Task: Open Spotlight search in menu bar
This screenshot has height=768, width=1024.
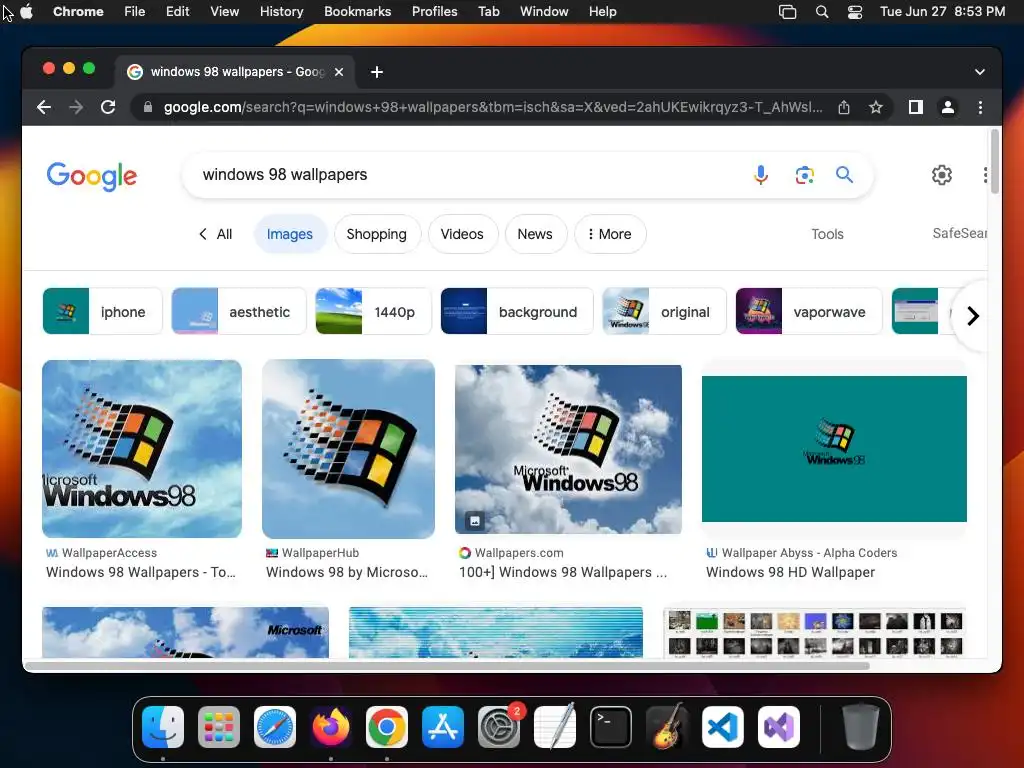Action: [x=822, y=12]
